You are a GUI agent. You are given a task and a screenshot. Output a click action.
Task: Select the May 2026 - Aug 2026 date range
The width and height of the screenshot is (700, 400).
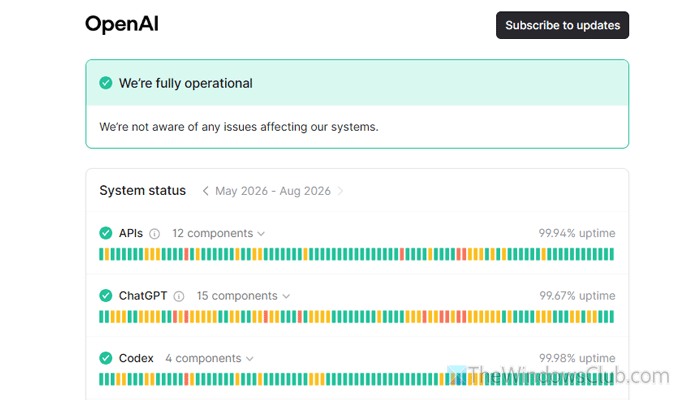tap(273, 191)
